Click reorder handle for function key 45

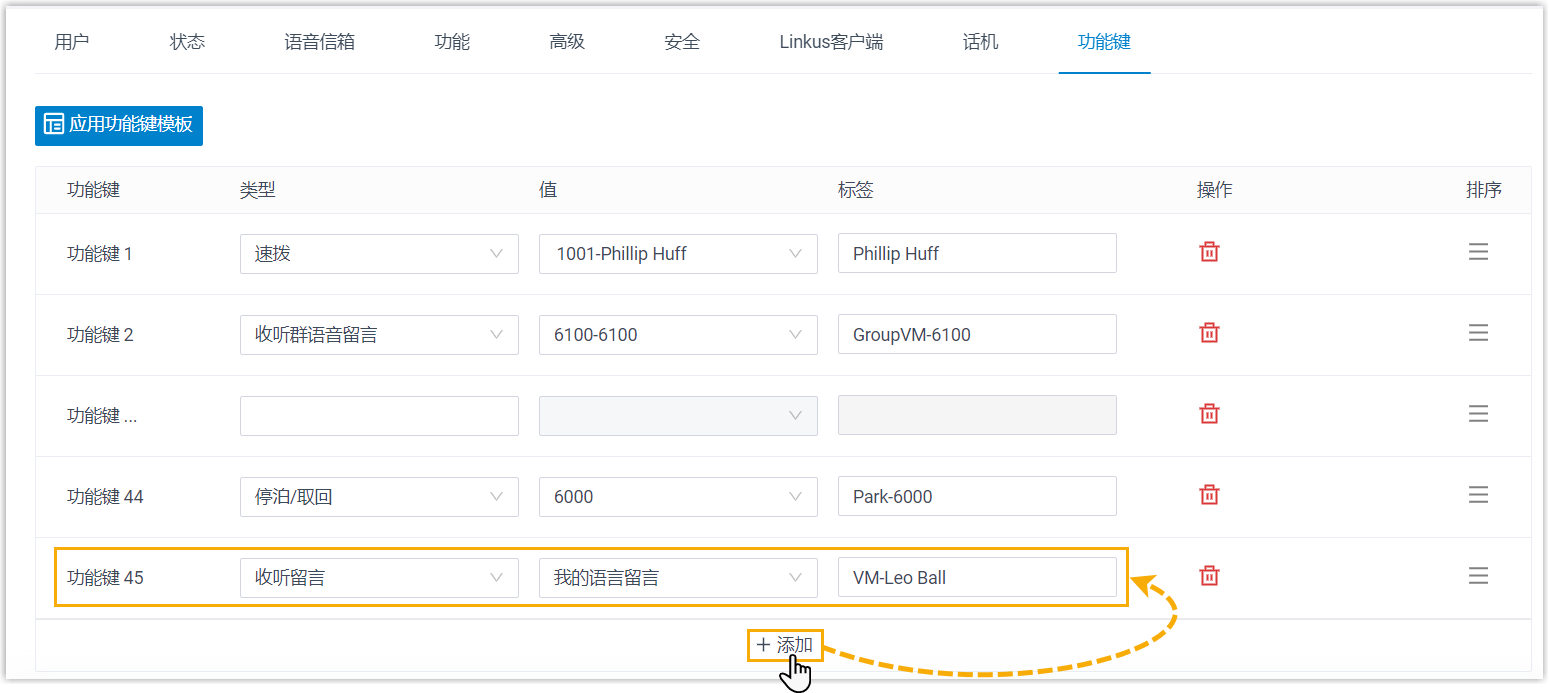[1478, 576]
